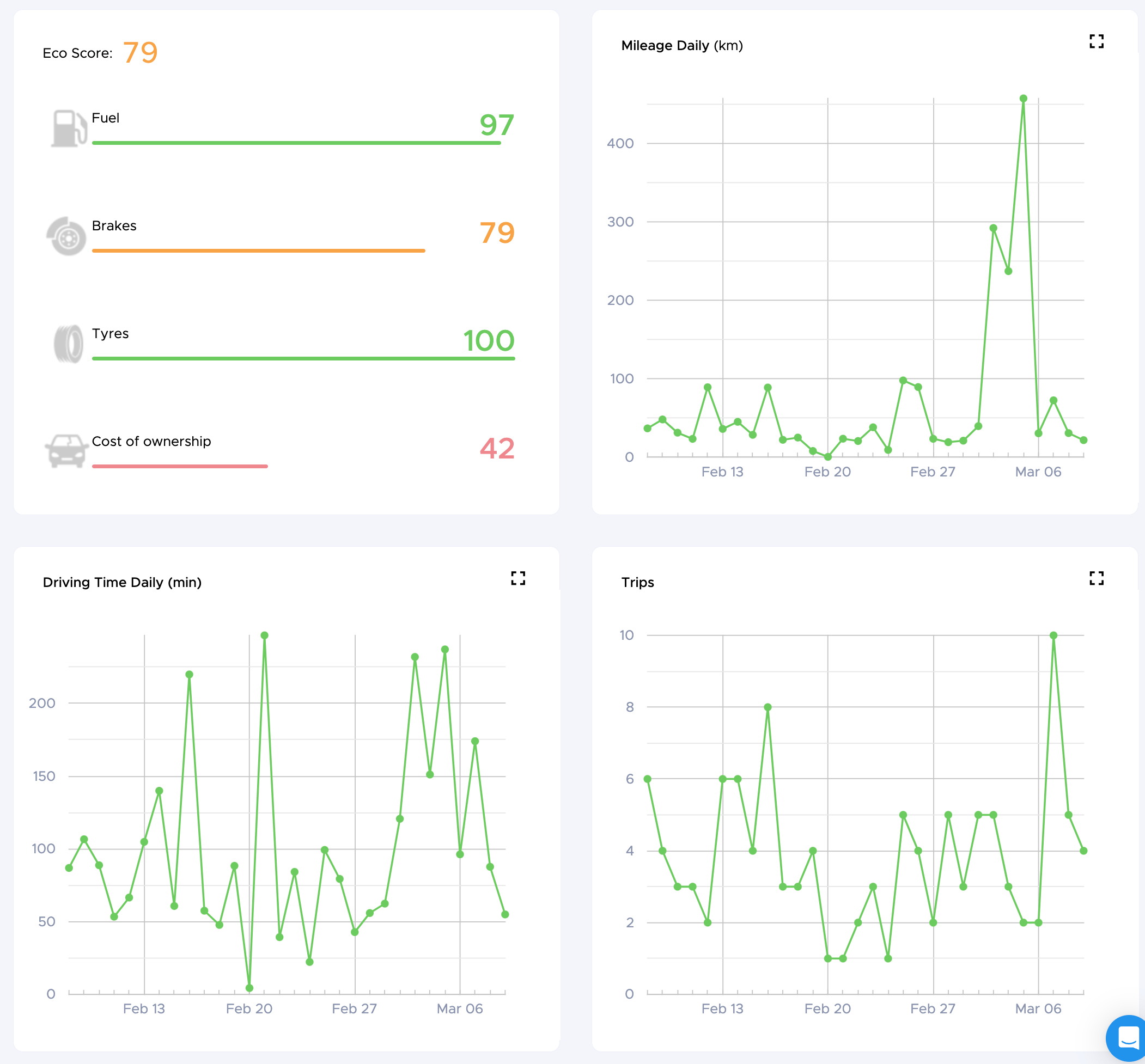The width and height of the screenshot is (1145, 1064).
Task: Click the Mileage Daily (km) title
Action: coord(681,46)
